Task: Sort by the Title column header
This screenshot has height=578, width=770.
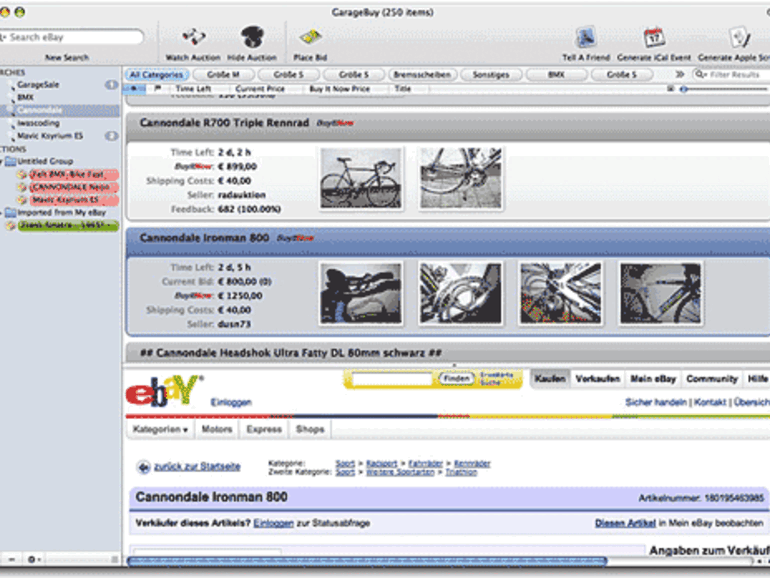Action: [403, 89]
